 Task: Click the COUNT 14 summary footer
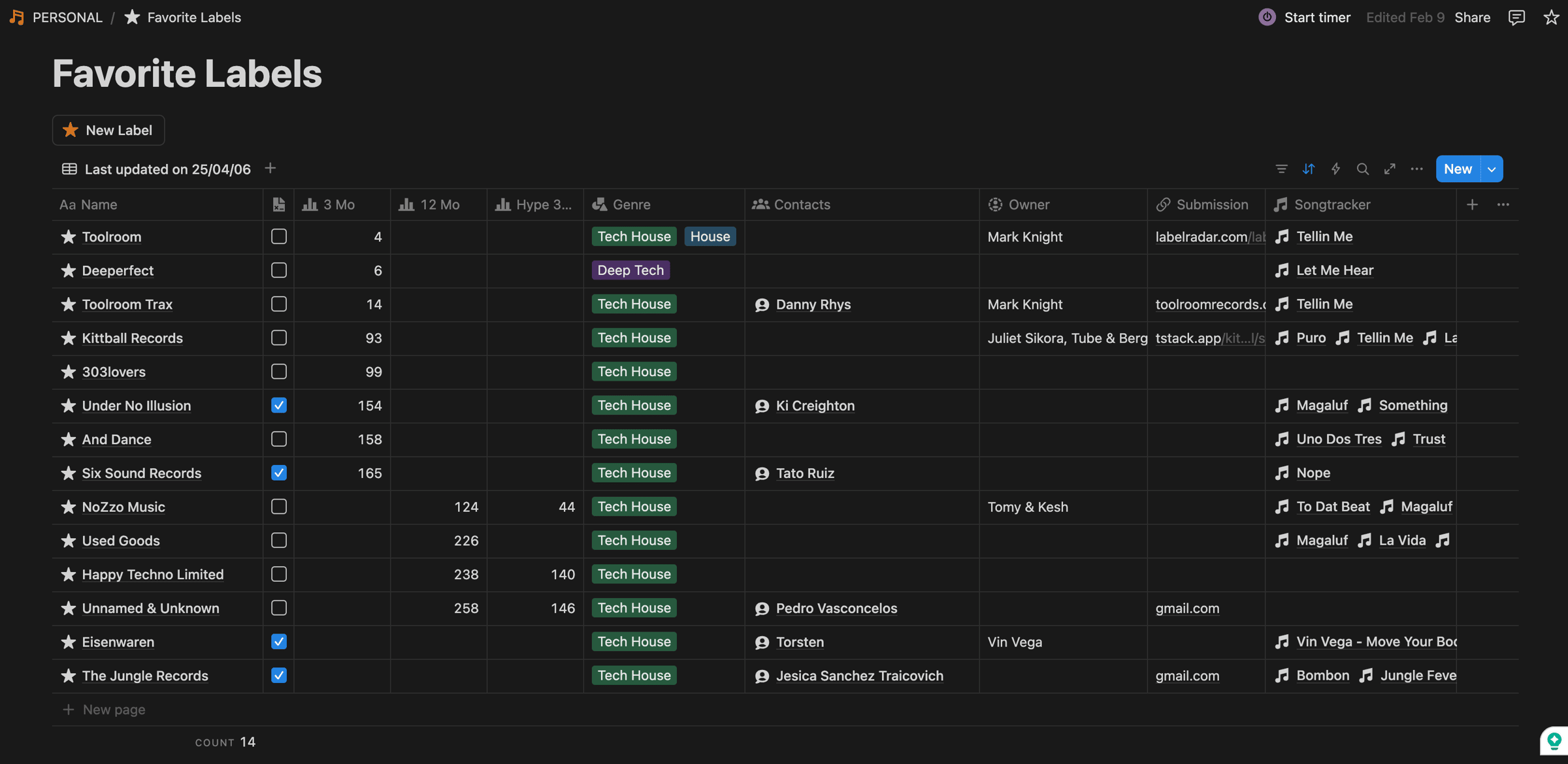click(225, 742)
